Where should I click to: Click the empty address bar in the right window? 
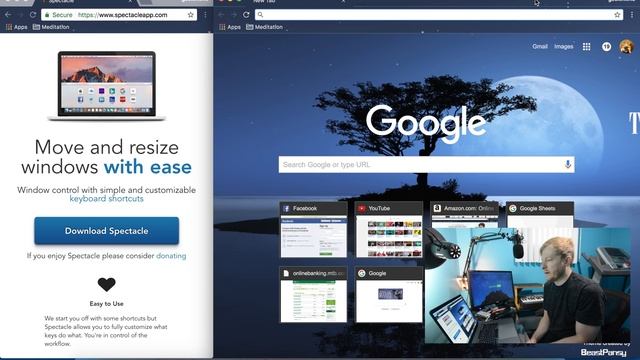point(439,15)
